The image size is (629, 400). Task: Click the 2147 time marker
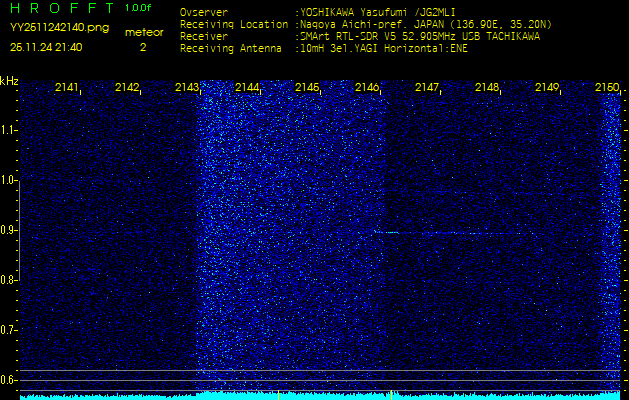click(427, 87)
